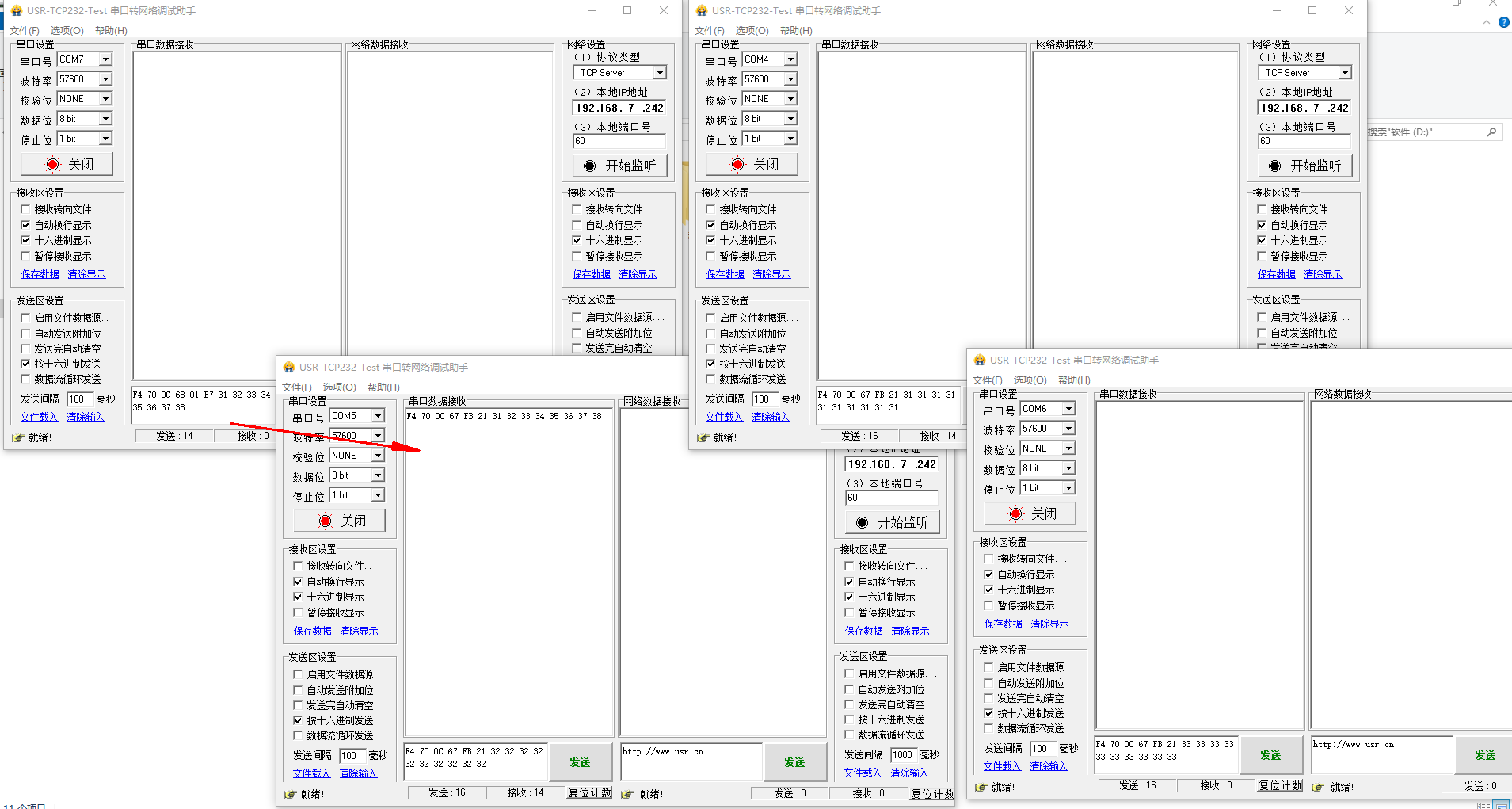Screen dimensions: 1512x809
Task: Click the 就绪 status icon below the COM7 settings
Action: tap(17, 437)
